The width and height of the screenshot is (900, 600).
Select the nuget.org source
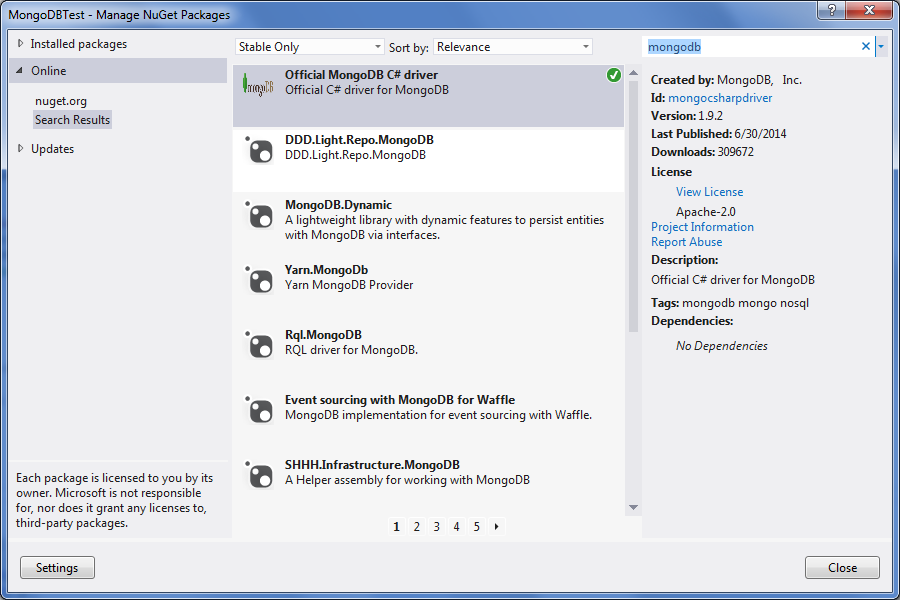(x=61, y=101)
